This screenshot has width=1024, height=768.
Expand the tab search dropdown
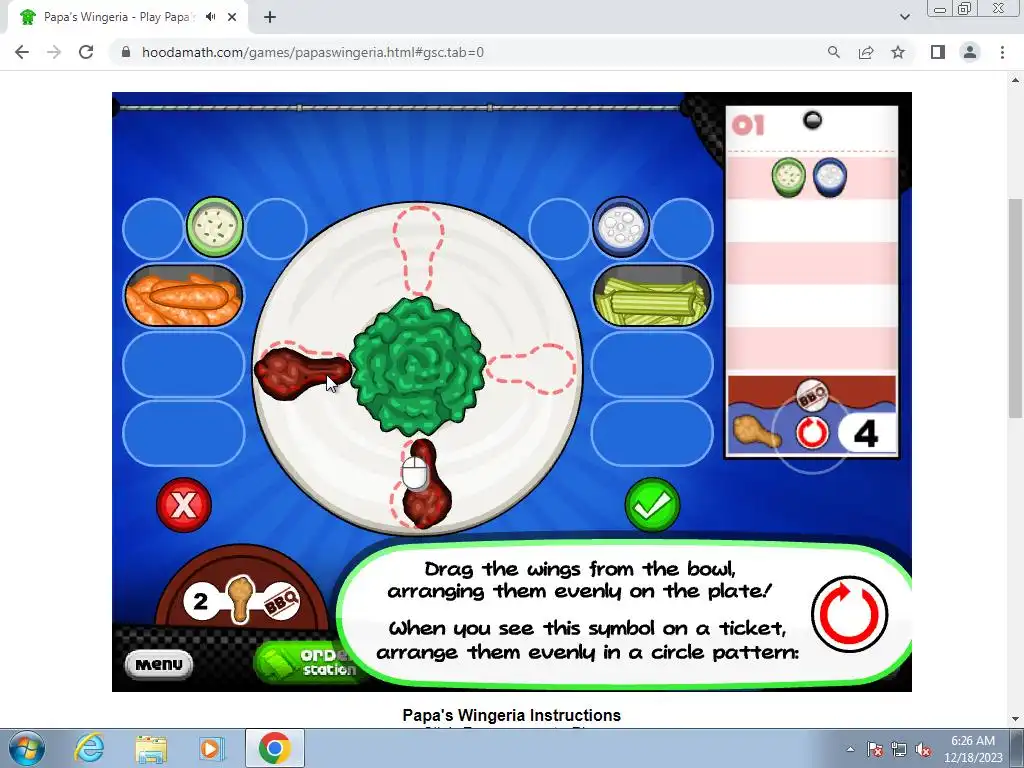coord(904,17)
